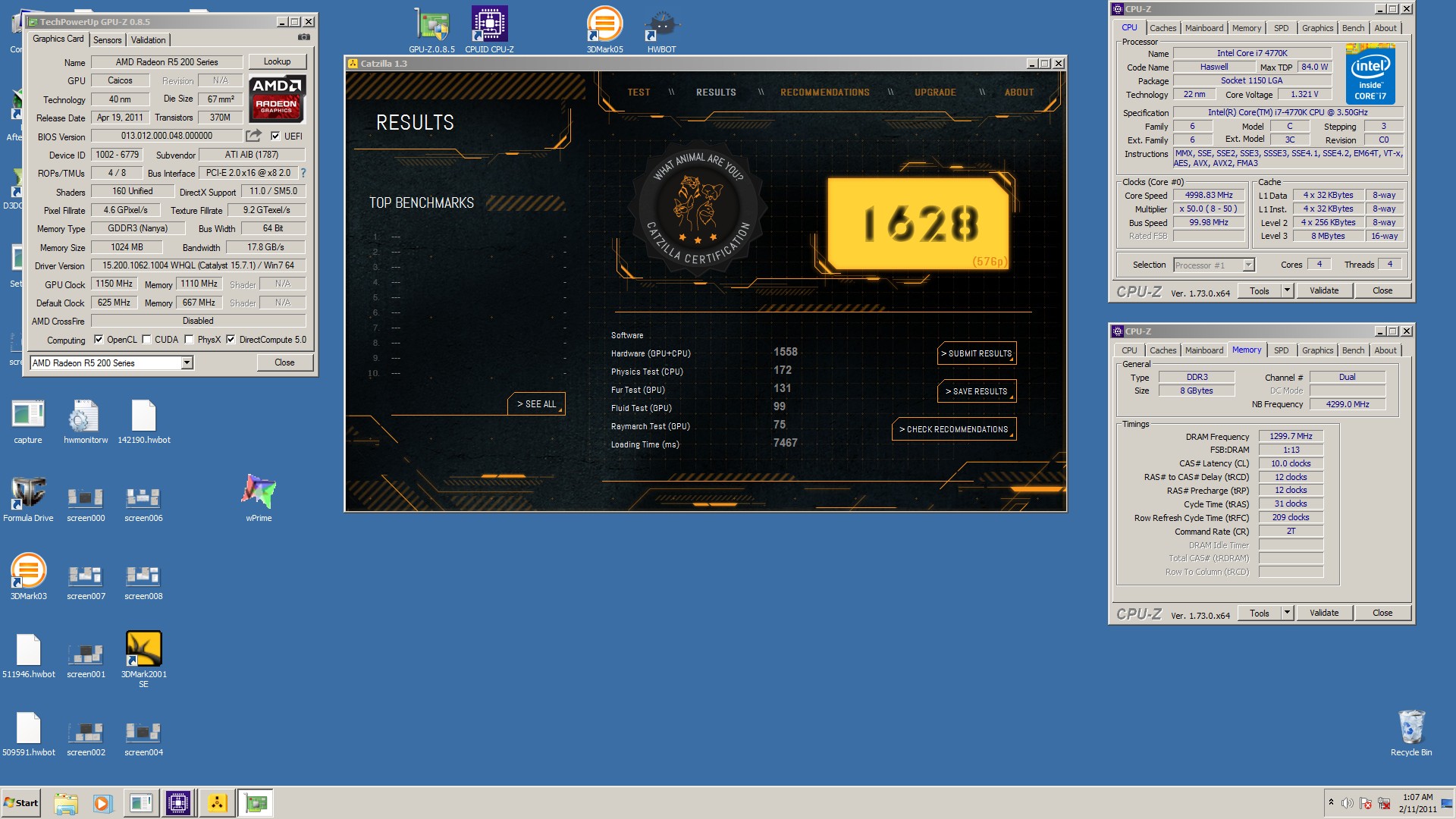The width and height of the screenshot is (1456, 819).
Task: Open the 3DMark2001 SE desktop shortcut
Action: click(x=143, y=660)
